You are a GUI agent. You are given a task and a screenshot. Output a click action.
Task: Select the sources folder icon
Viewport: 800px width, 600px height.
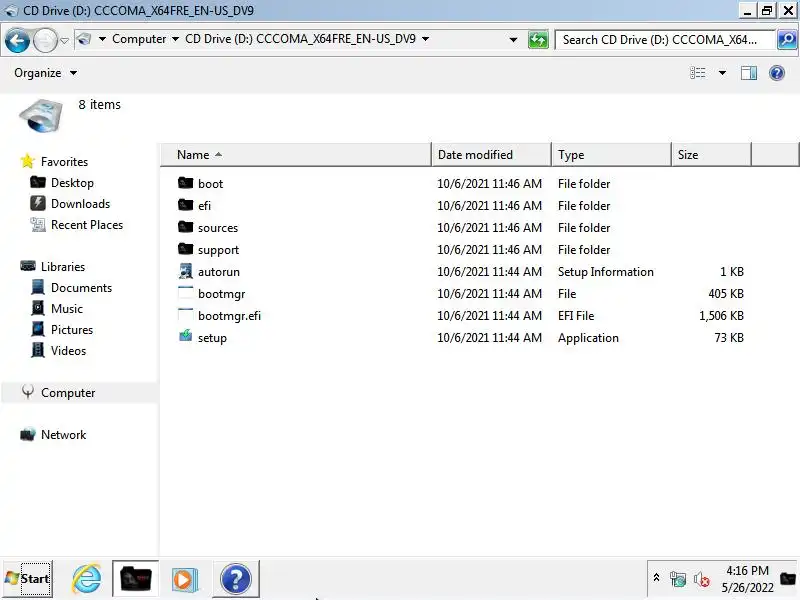(186, 227)
